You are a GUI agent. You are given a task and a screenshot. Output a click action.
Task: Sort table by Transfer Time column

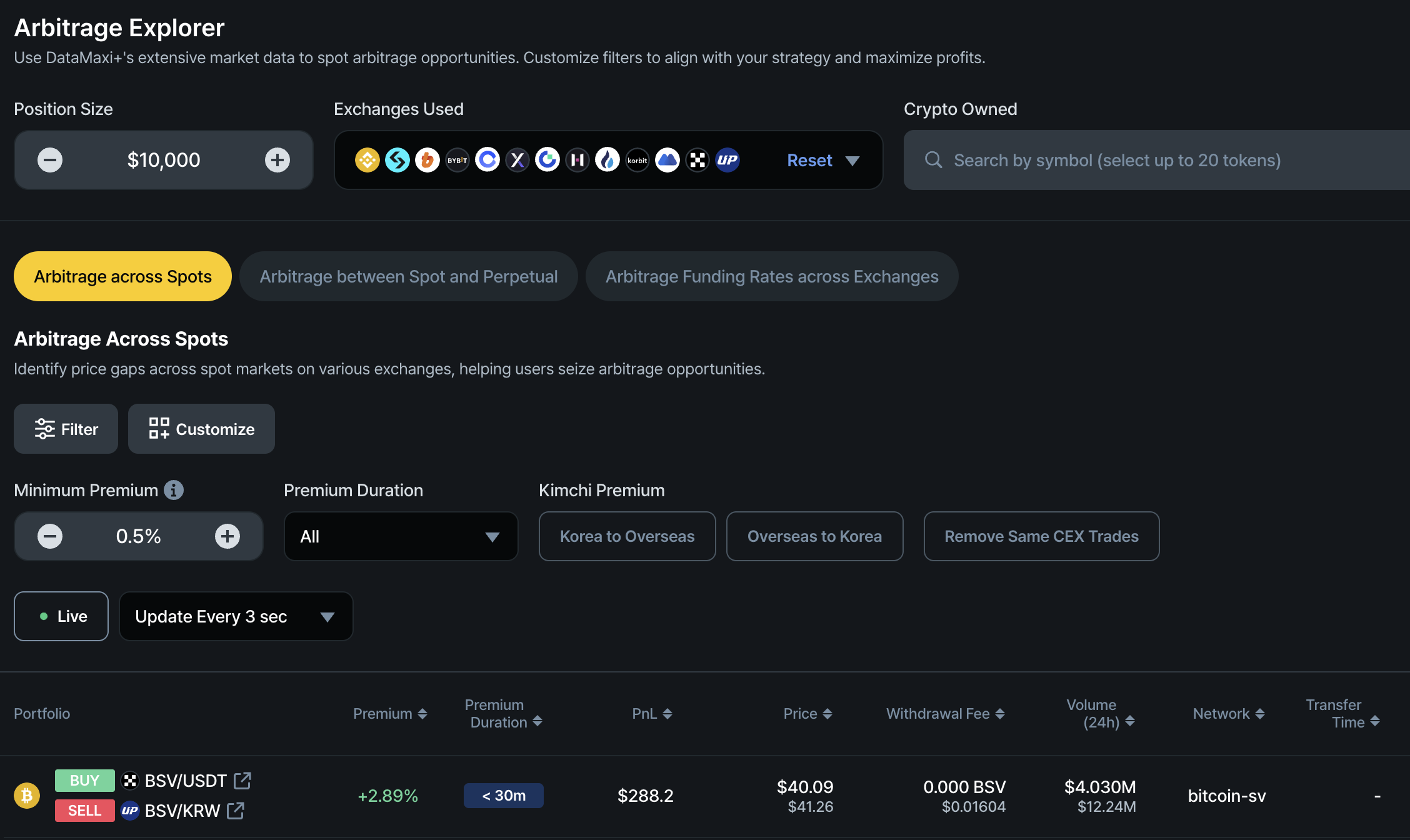pos(1342,714)
